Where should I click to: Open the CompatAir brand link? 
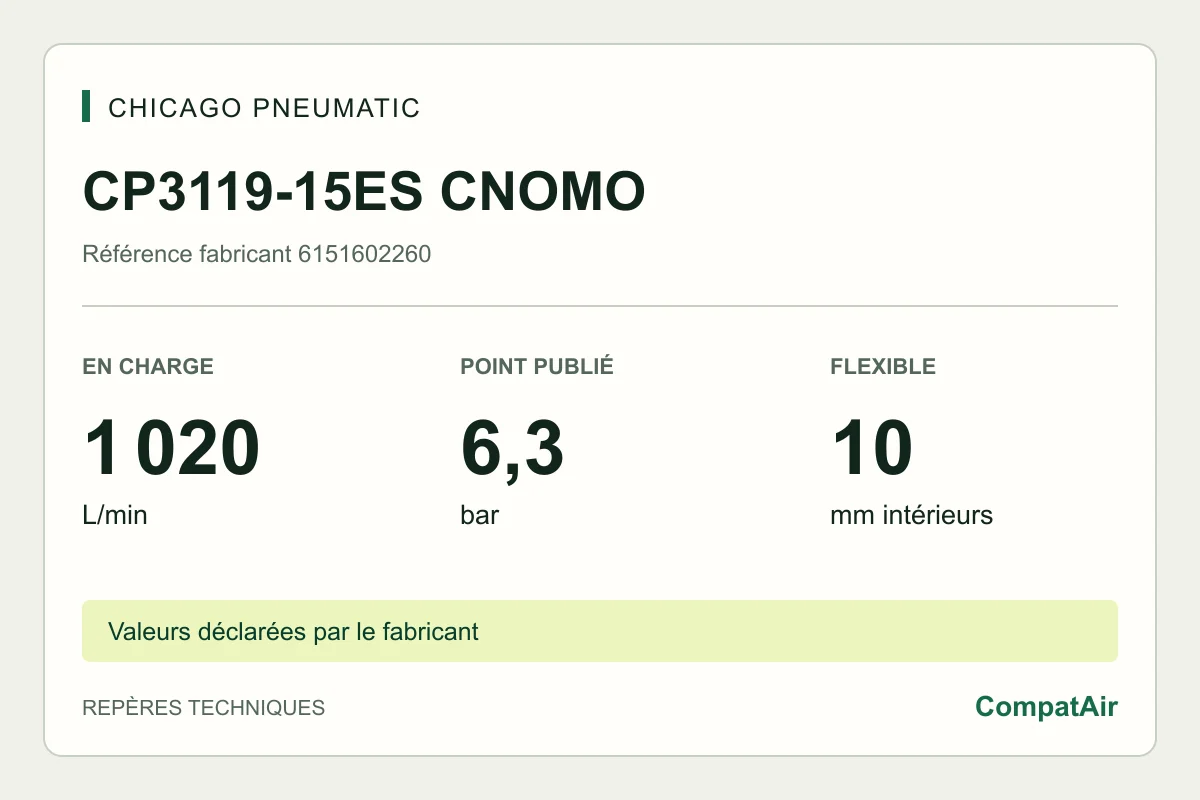click(1047, 707)
